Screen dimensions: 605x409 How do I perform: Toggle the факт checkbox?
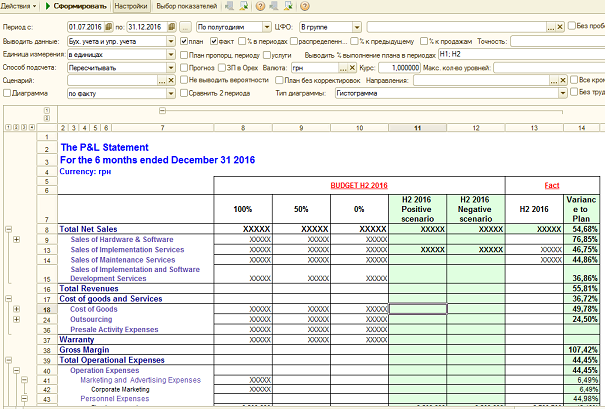pos(212,40)
